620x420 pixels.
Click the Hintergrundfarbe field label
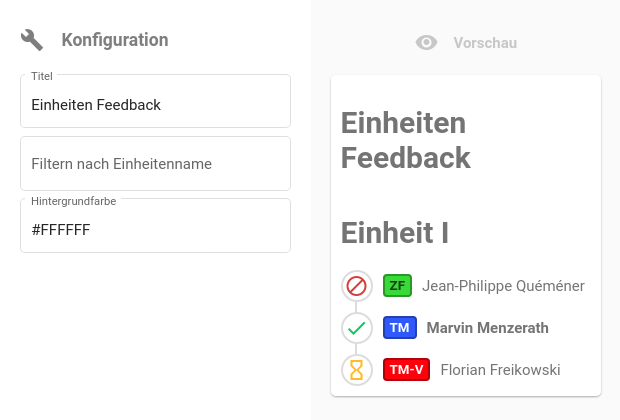tap(73, 201)
